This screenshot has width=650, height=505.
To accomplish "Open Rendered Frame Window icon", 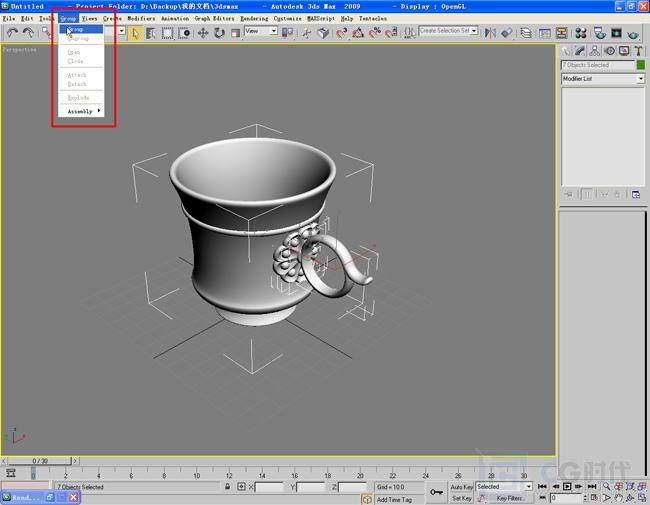I will [x=616, y=33].
